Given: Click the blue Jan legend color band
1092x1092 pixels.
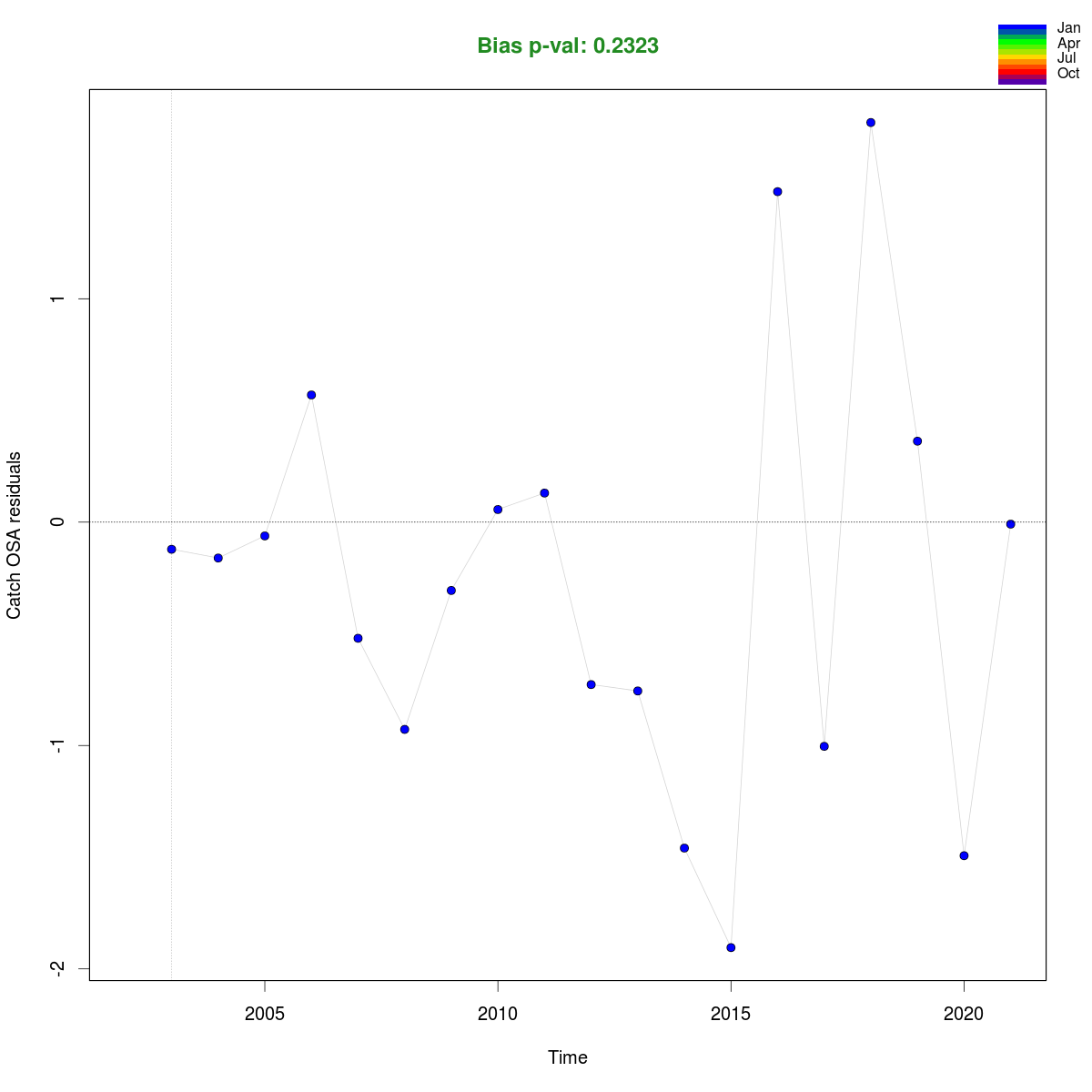Looking at the screenshot, I should click(1022, 28).
